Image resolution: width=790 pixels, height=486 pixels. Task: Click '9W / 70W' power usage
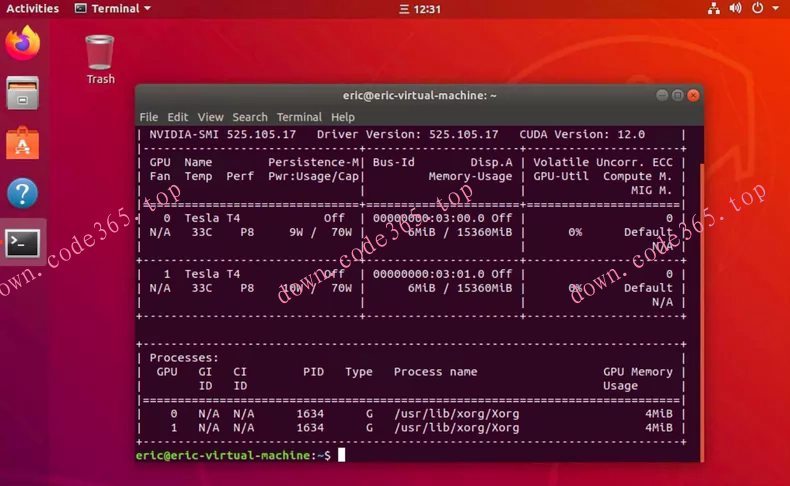[x=320, y=232]
